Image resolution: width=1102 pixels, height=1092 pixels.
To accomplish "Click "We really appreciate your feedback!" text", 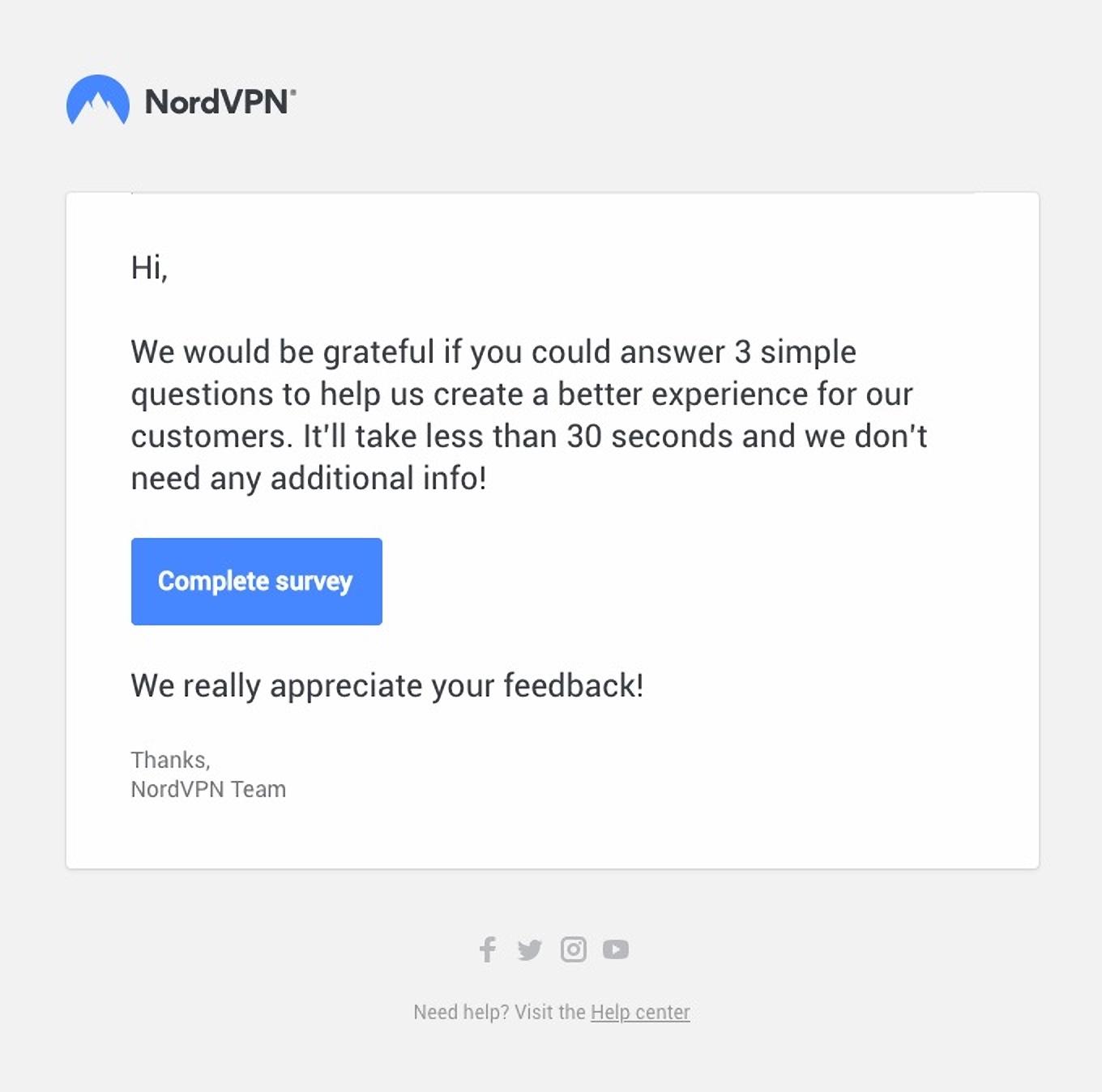I will tap(387, 685).
